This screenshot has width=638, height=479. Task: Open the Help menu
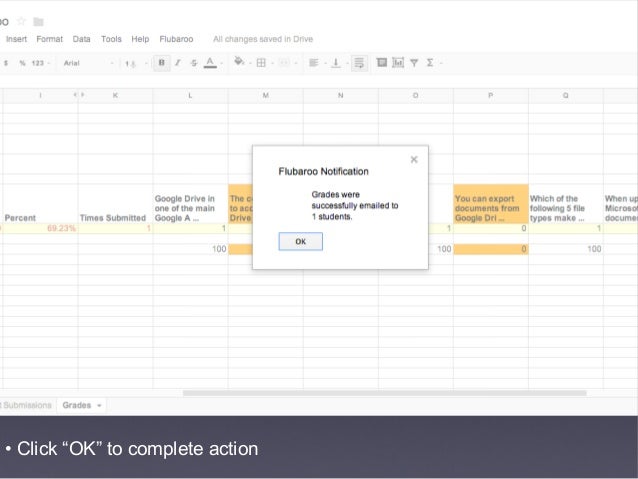pos(140,39)
